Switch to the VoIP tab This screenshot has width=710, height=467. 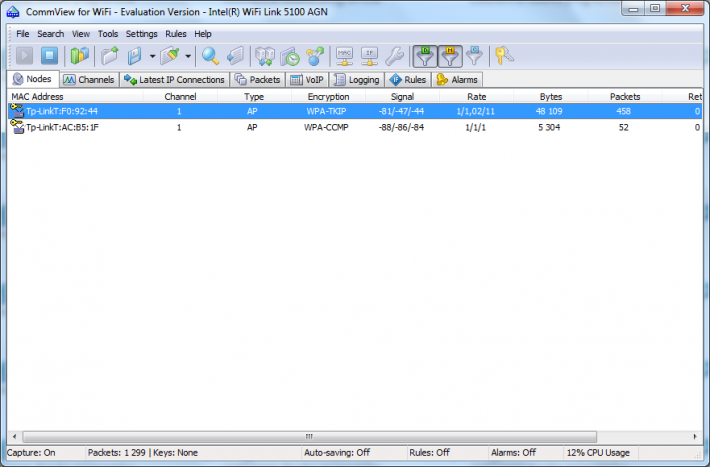(307, 80)
